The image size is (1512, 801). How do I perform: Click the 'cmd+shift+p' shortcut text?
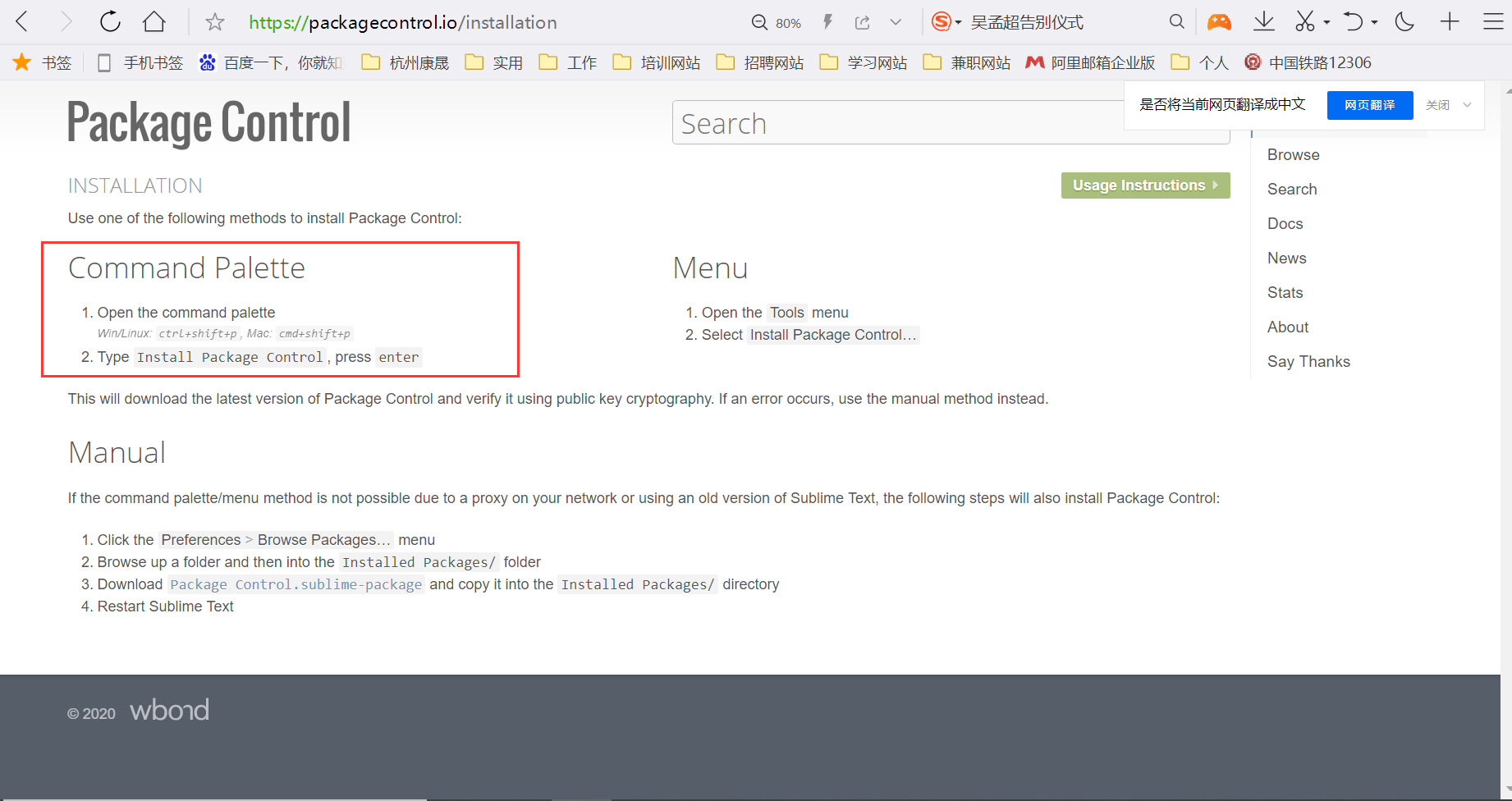point(314,334)
